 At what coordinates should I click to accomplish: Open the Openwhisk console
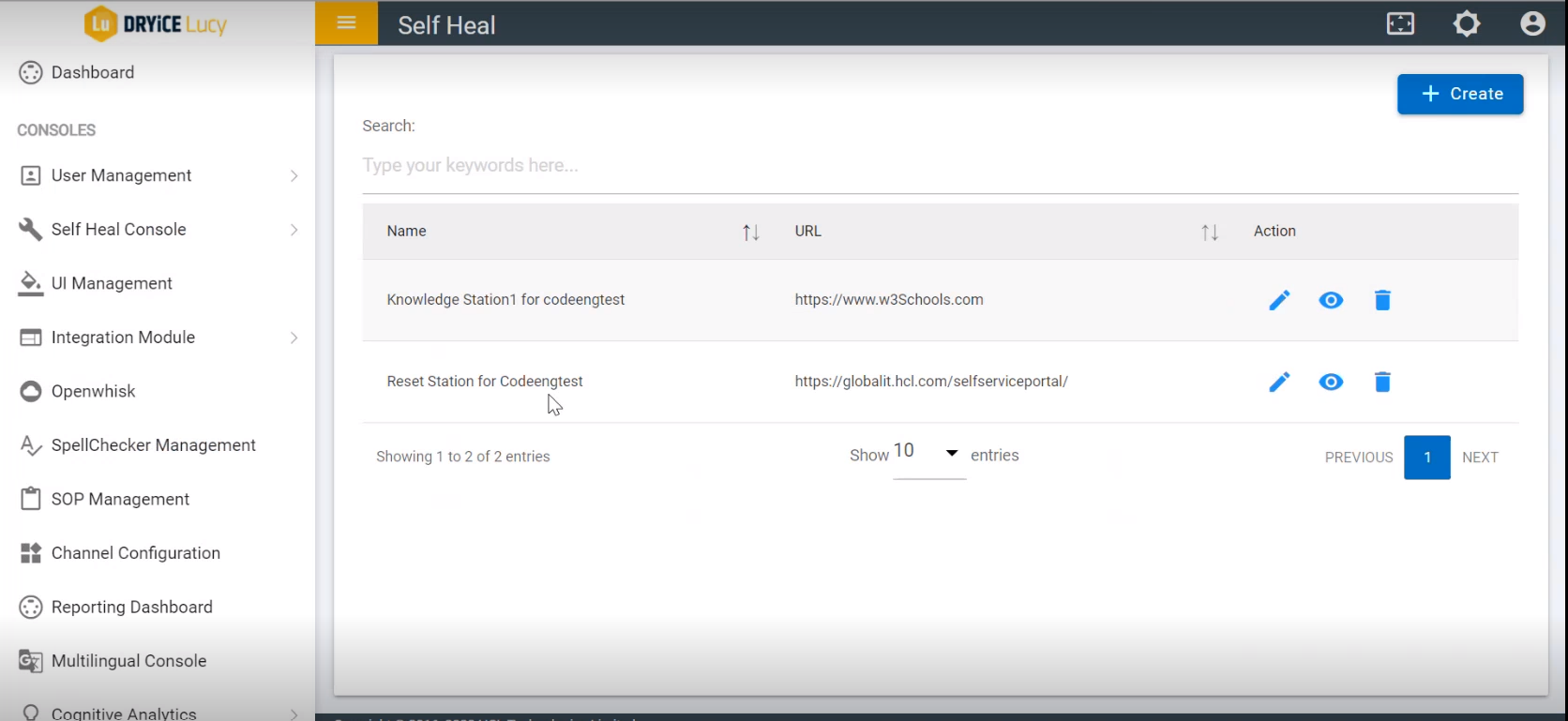pyautogui.click(x=93, y=391)
